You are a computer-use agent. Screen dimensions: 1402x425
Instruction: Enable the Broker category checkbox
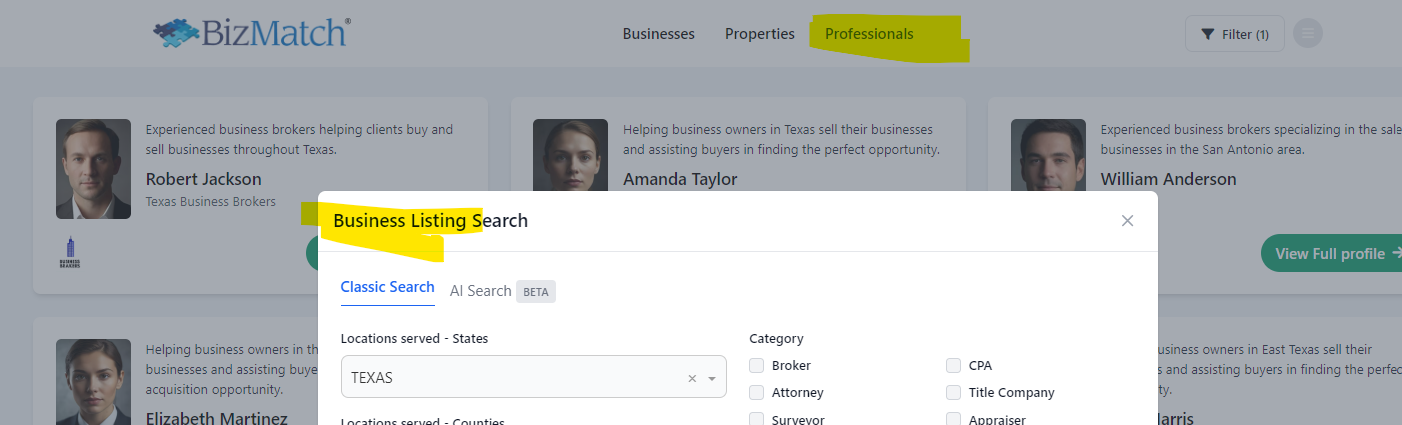(x=757, y=366)
